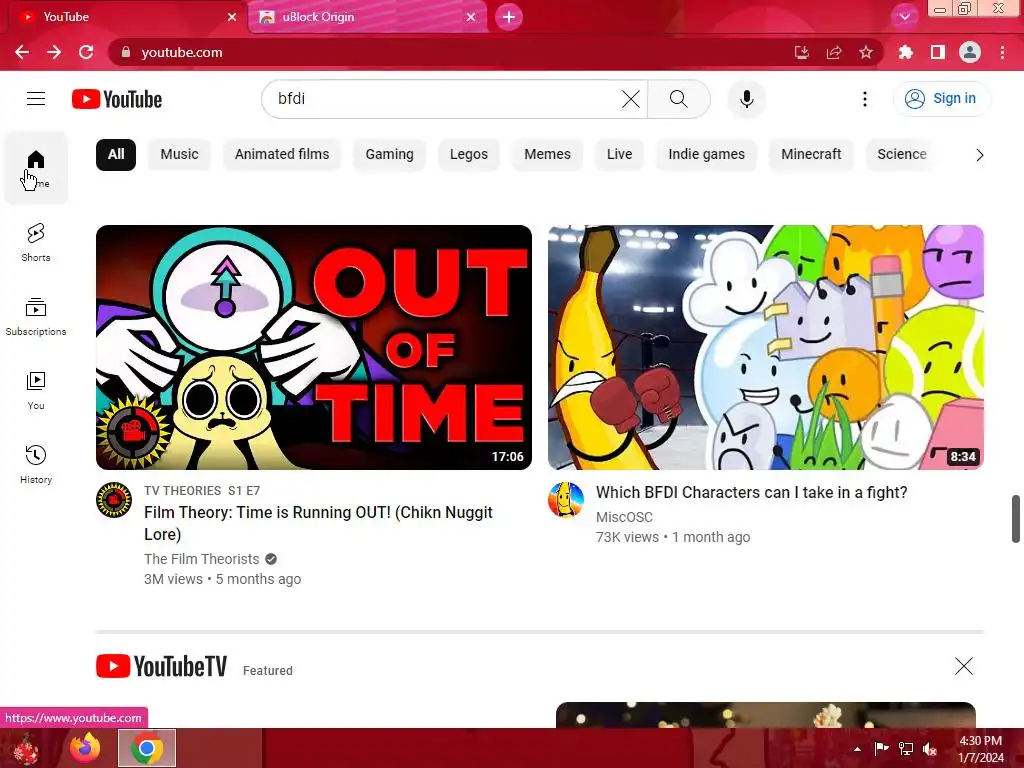This screenshot has height=768, width=1024.
Task: Open the YouTube hamburger guide menu
Action: 36,99
